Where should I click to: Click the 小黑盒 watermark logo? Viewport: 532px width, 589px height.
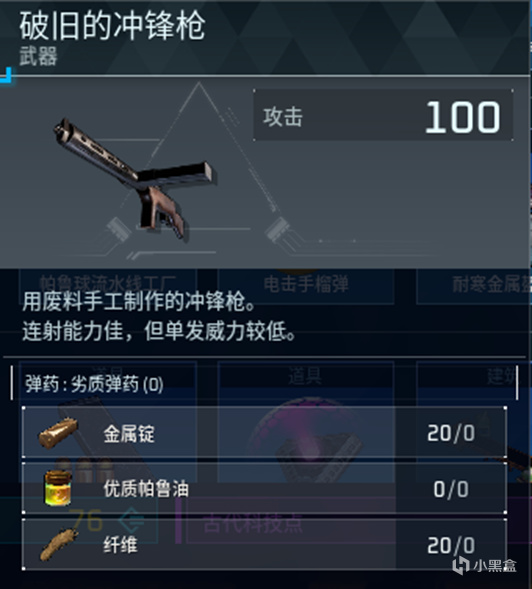[x=484, y=566]
